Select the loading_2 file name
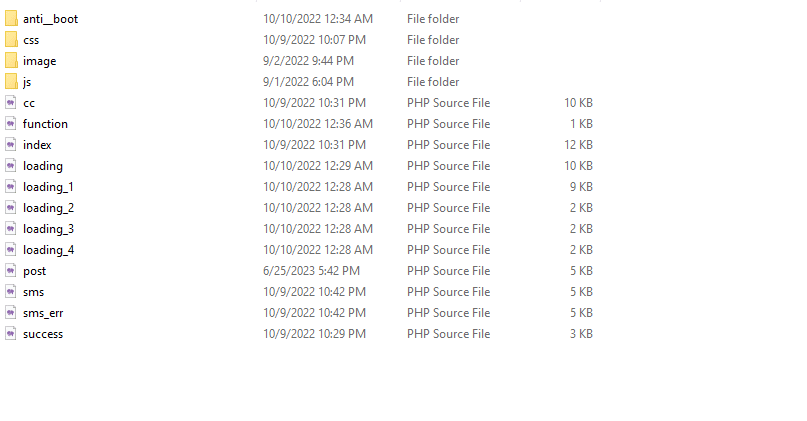This screenshot has height=421, width=807. pos(48,208)
